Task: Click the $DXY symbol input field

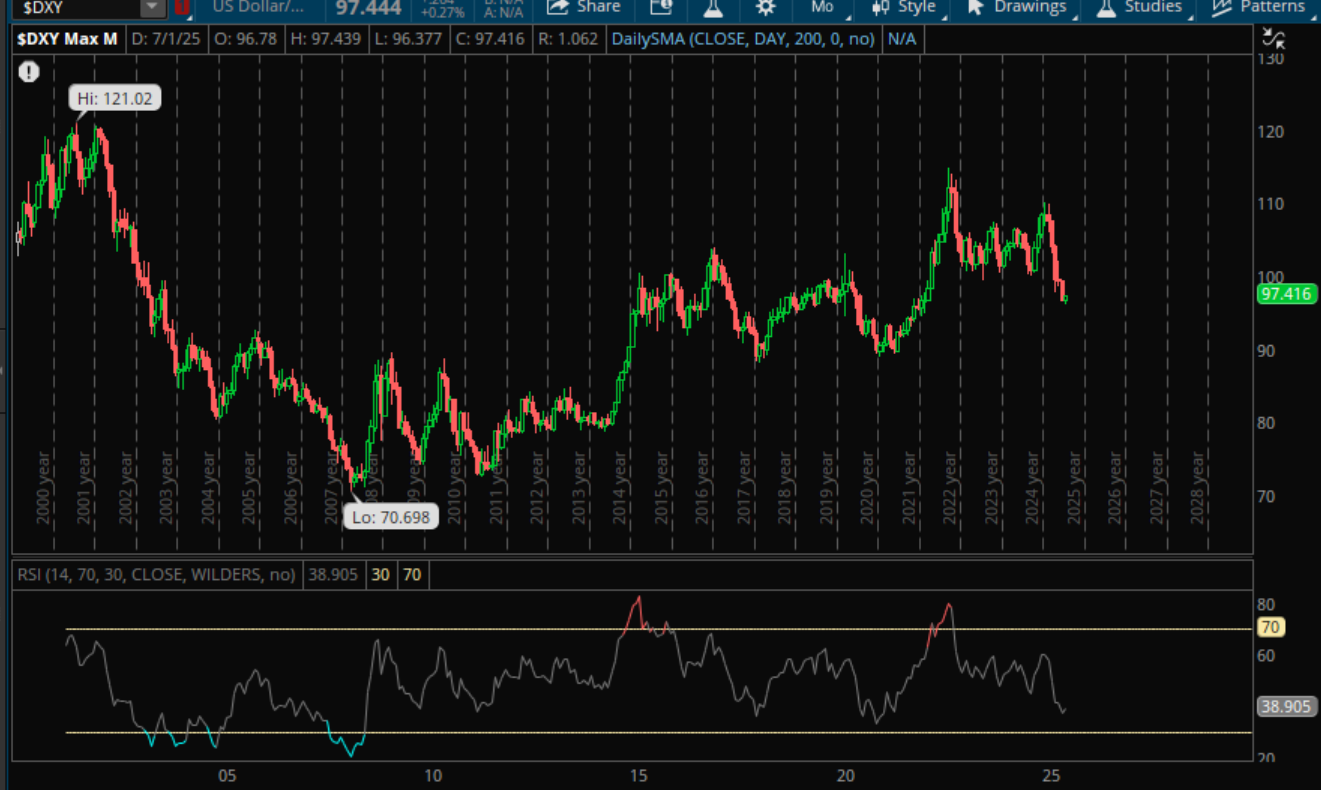Action: pos(78,8)
